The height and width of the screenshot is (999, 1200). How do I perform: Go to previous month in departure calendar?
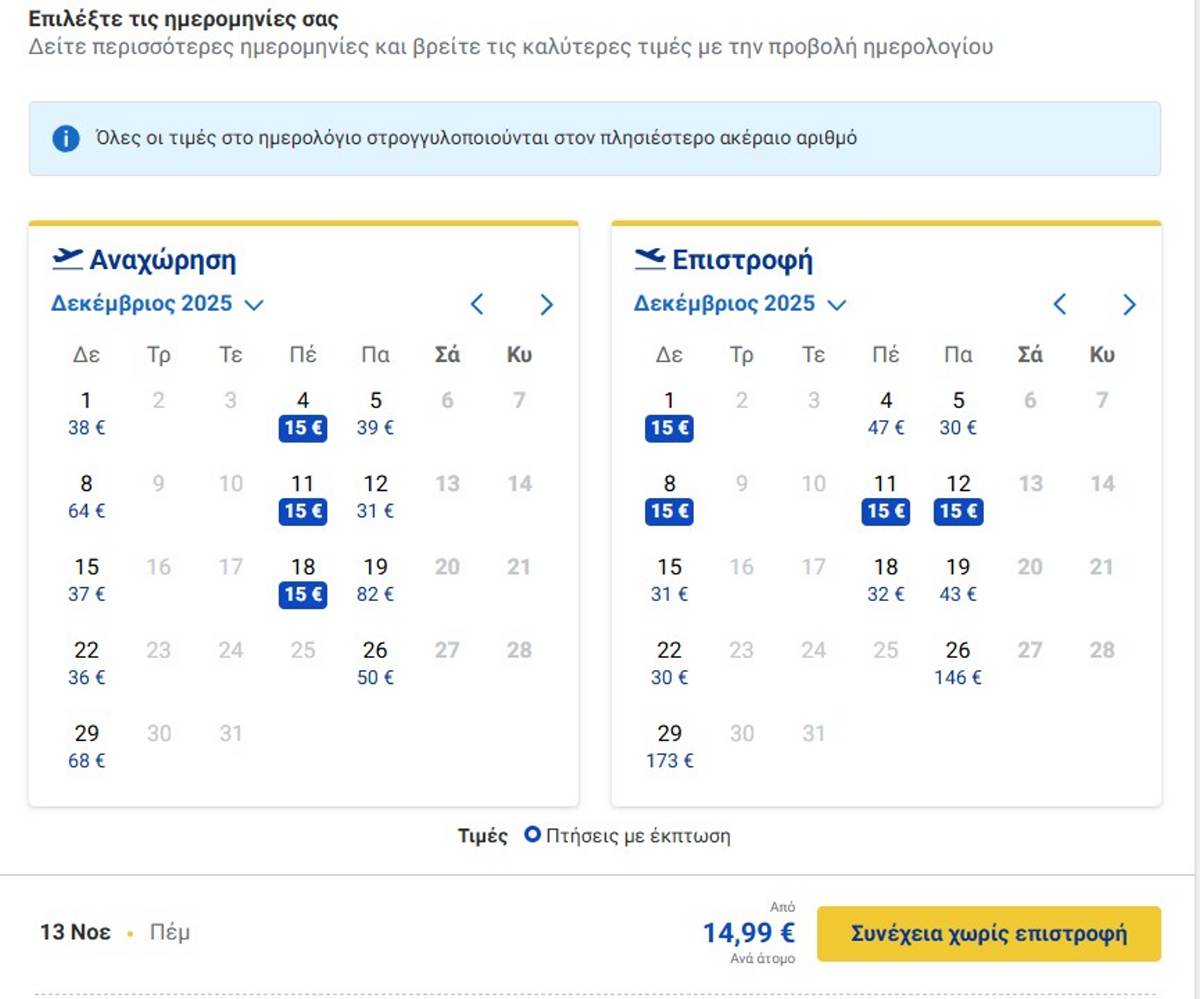click(477, 304)
